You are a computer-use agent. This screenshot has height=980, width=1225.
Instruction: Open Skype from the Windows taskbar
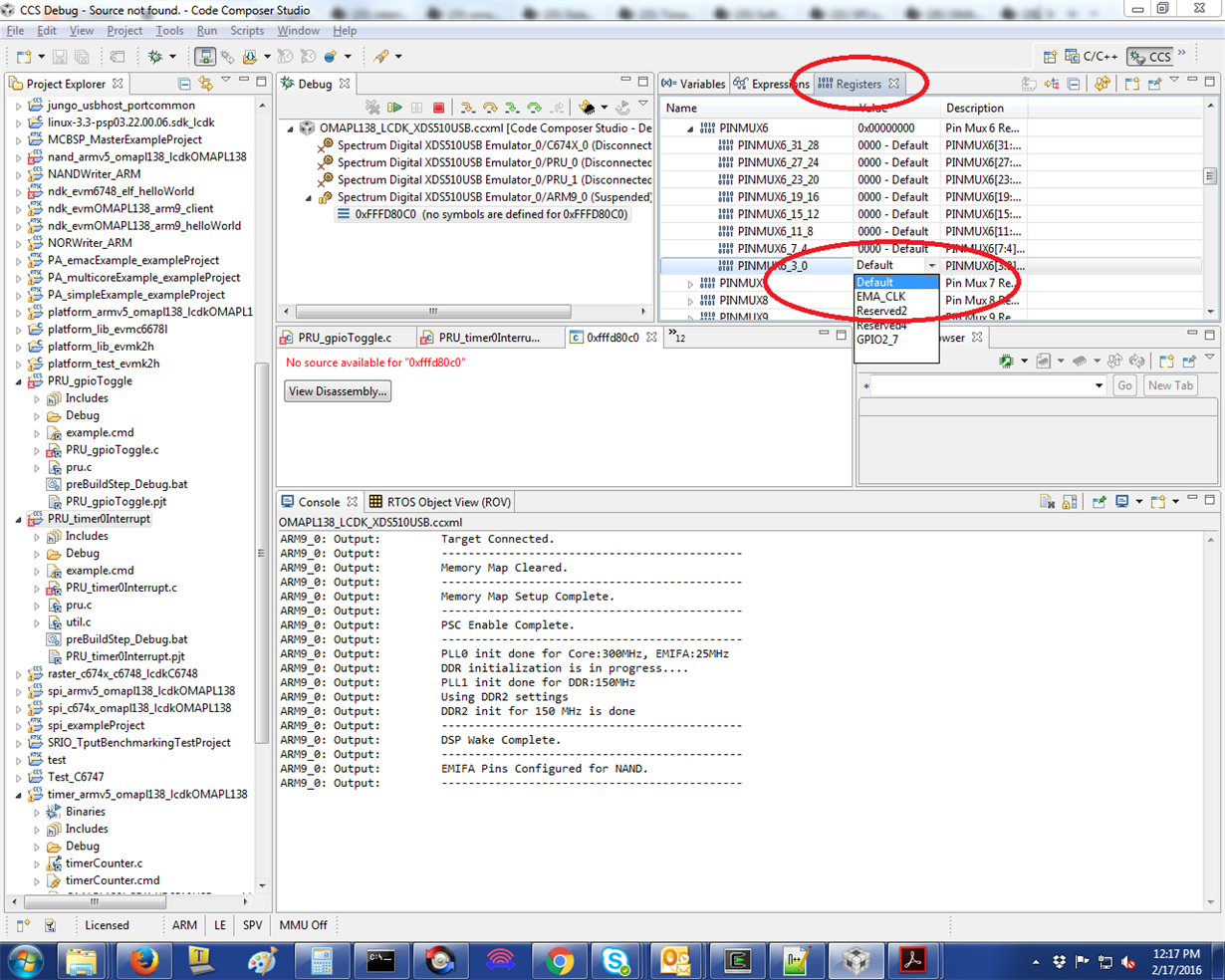click(x=616, y=961)
